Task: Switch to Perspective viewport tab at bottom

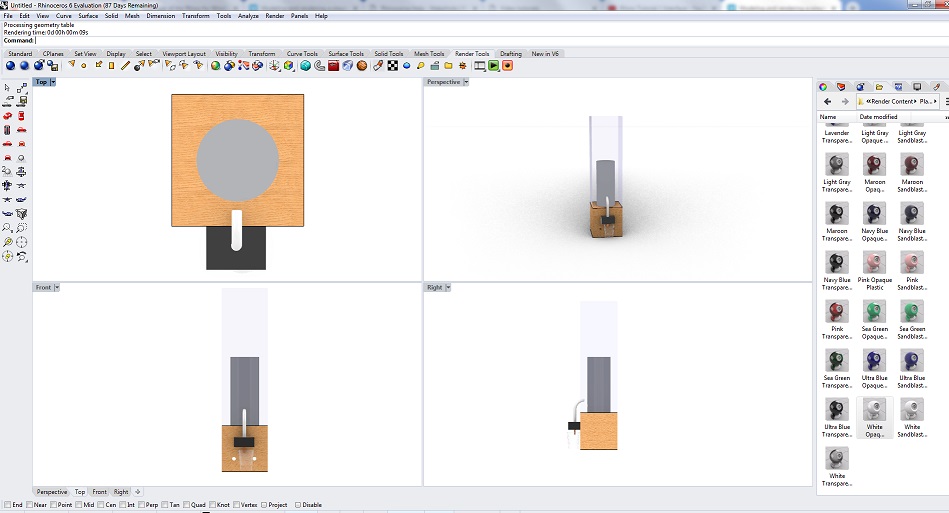Action: pyautogui.click(x=52, y=492)
